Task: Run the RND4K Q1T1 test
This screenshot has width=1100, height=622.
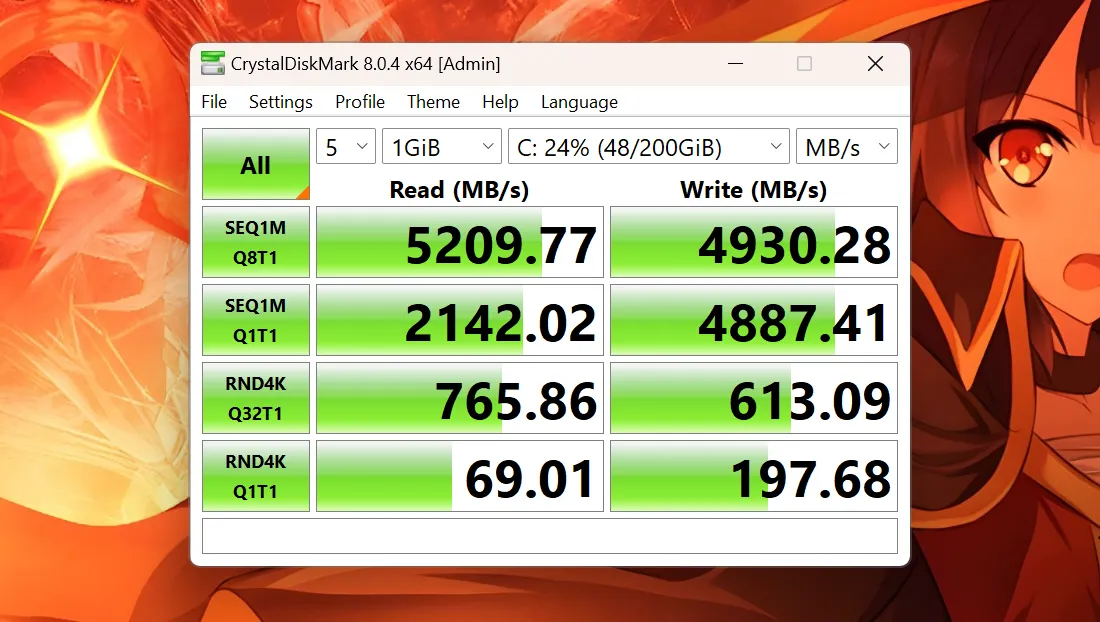Action: click(256, 475)
